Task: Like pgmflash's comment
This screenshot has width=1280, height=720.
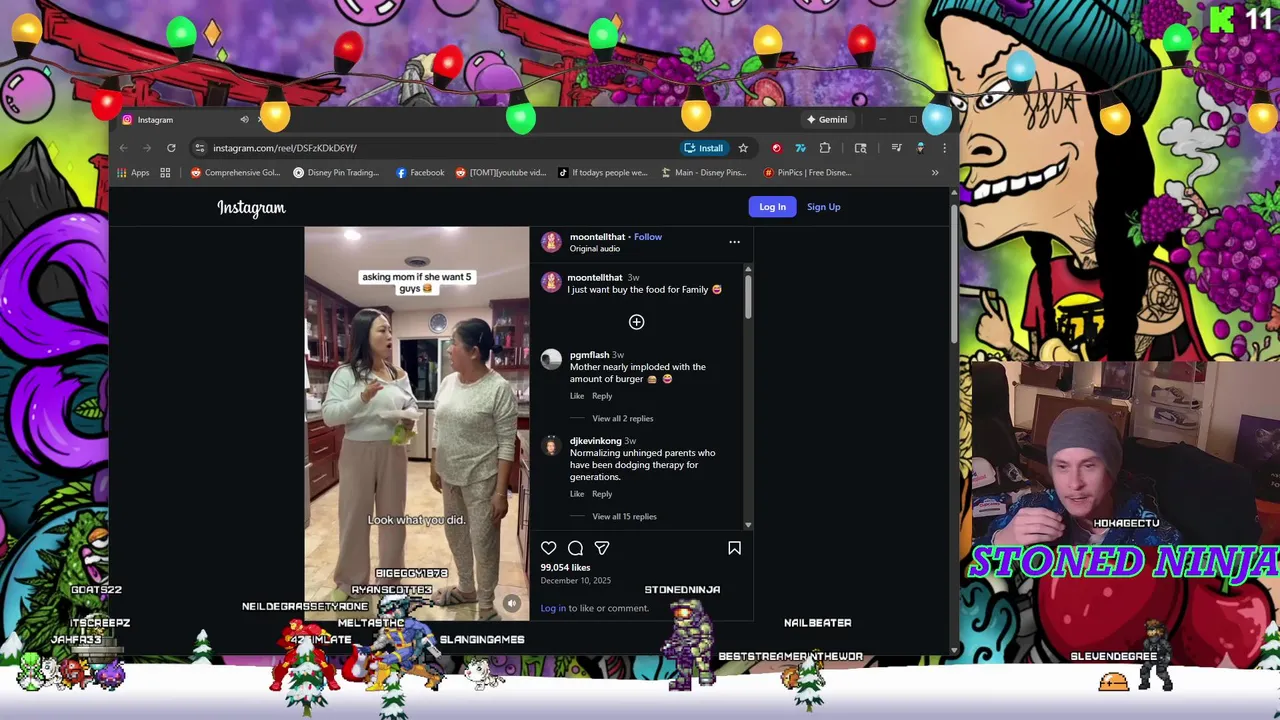Action: point(577,396)
